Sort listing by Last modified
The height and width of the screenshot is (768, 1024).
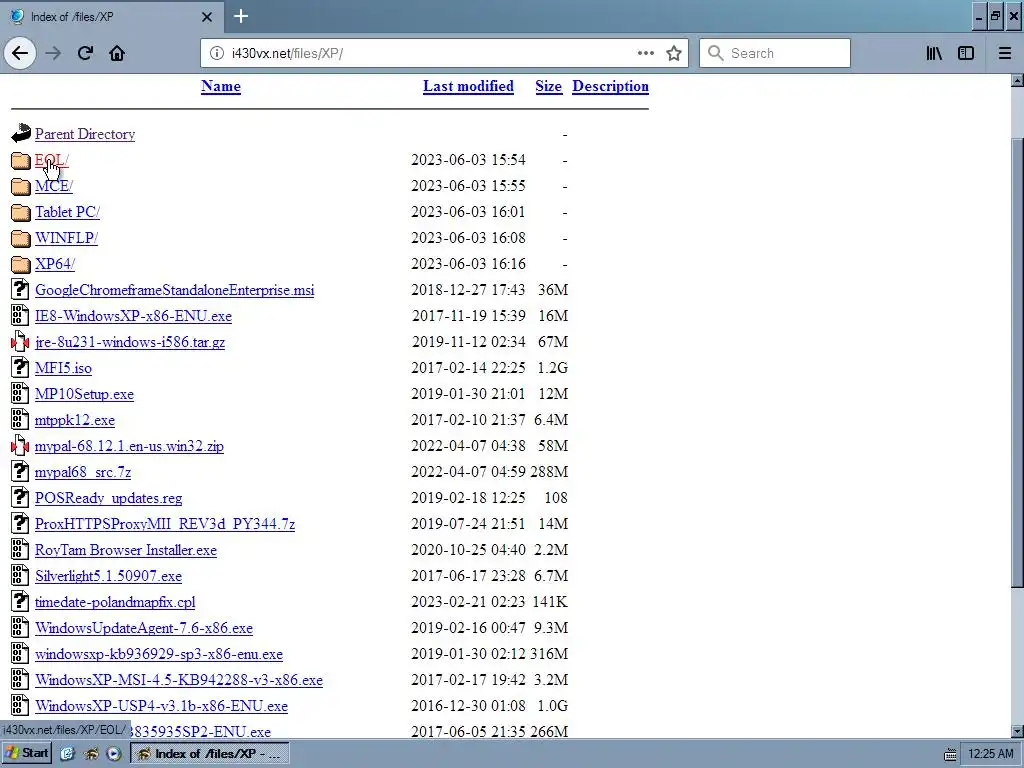pyautogui.click(x=468, y=86)
